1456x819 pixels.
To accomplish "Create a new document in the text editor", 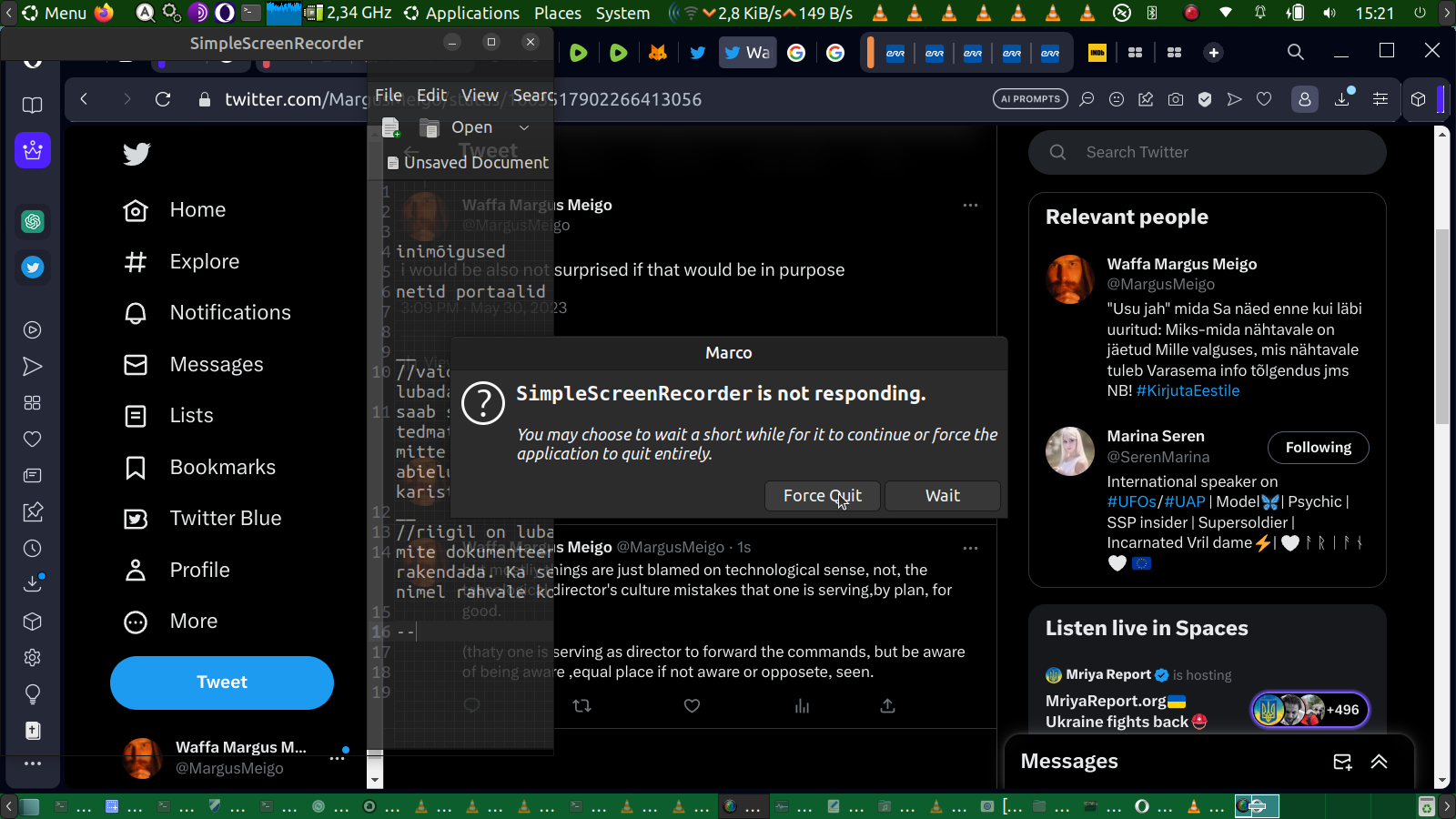I will [391, 127].
